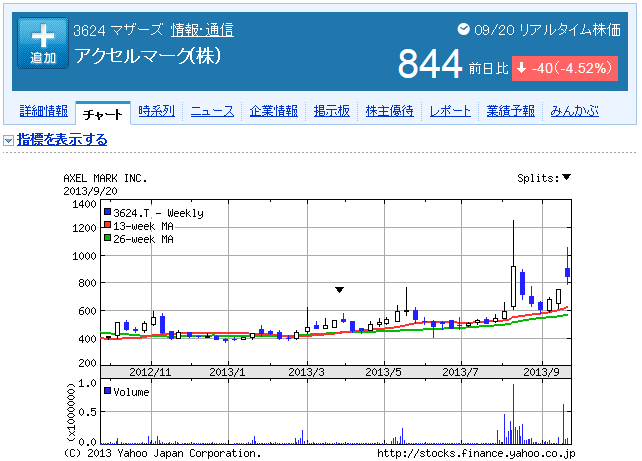Click the 2013/7 axis label
Screen dimensions: 642x461
460,372
